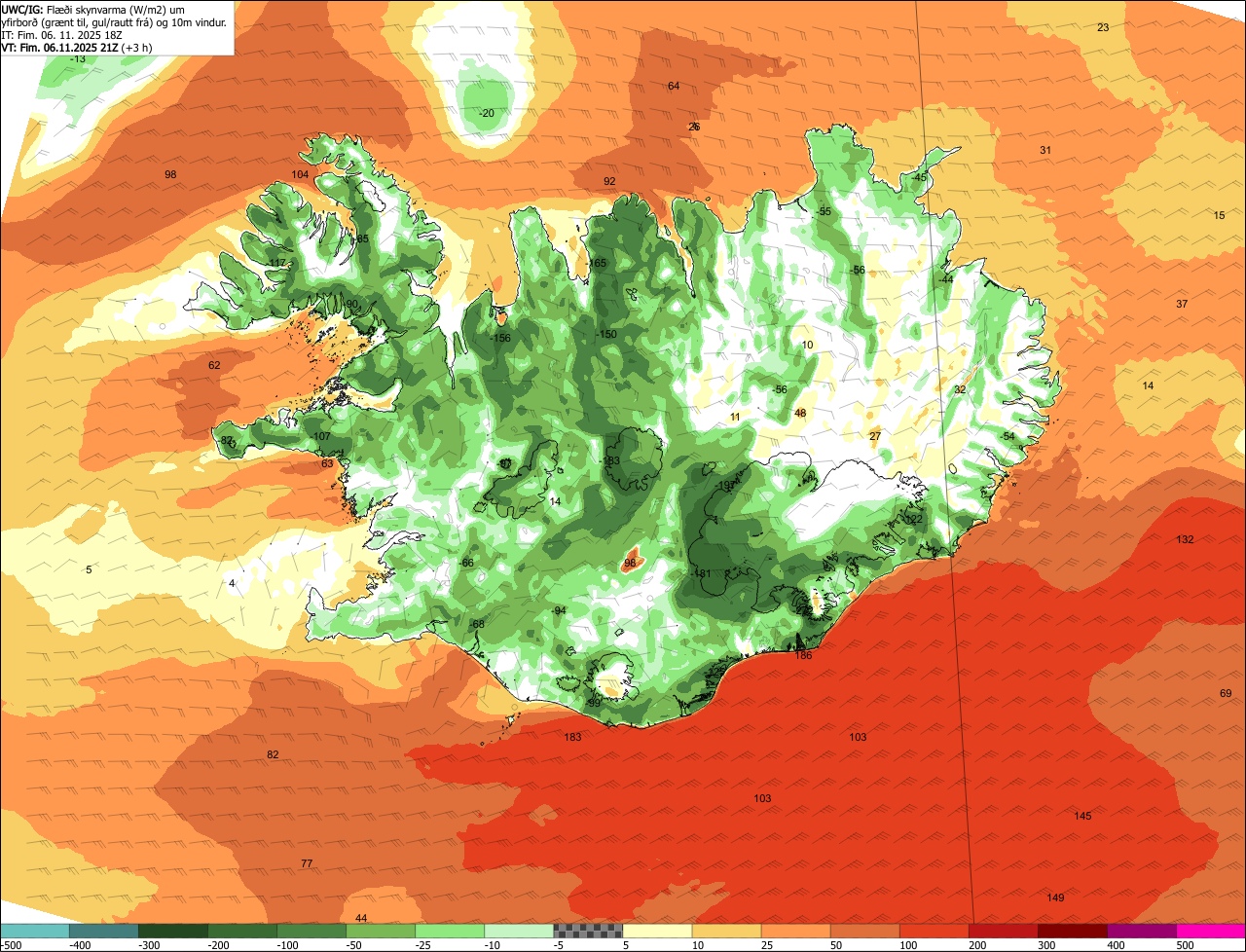
Task: Click the green swatch between -100 and -50
Action: (311, 931)
